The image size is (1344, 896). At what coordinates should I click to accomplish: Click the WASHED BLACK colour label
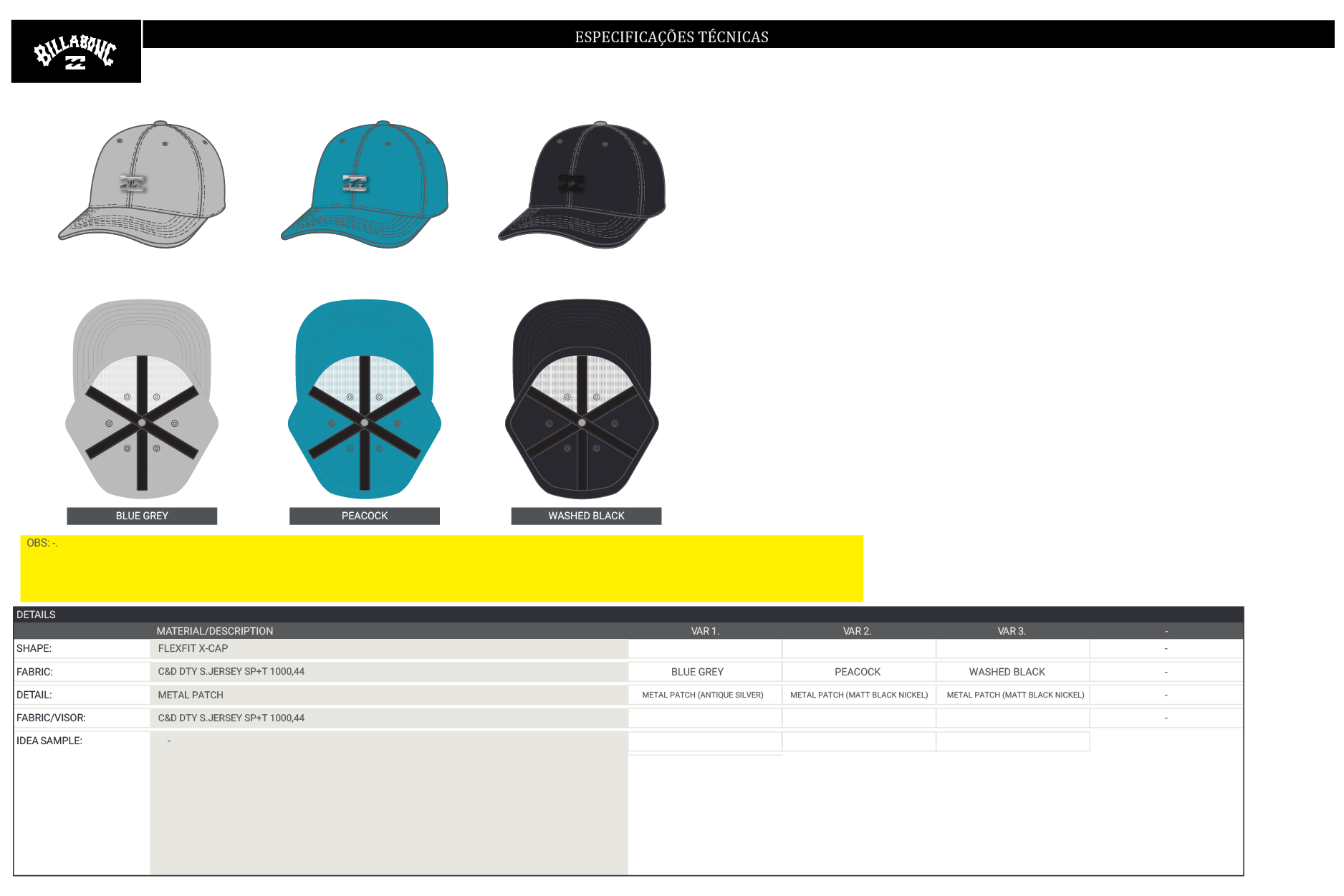point(586,516)
